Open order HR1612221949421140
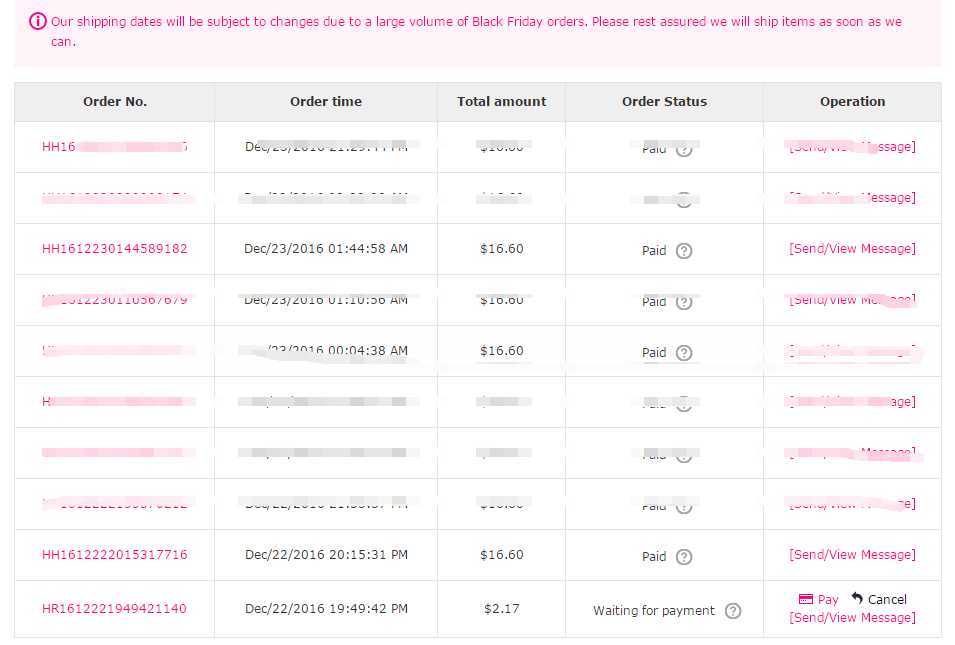Viewport: 955px width, 645px height. pos(114,608)
